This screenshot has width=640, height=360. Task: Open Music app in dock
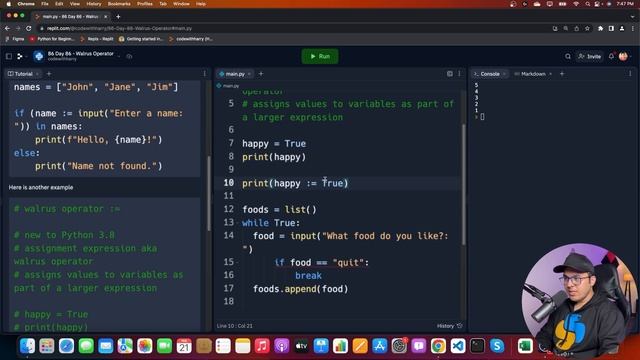(262, 346)
